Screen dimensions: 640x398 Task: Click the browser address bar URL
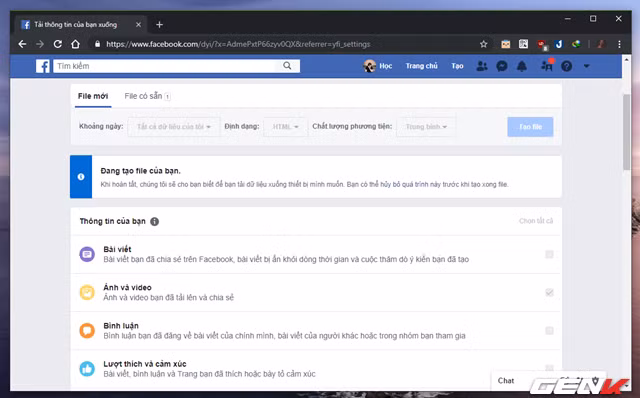(238, 44)
